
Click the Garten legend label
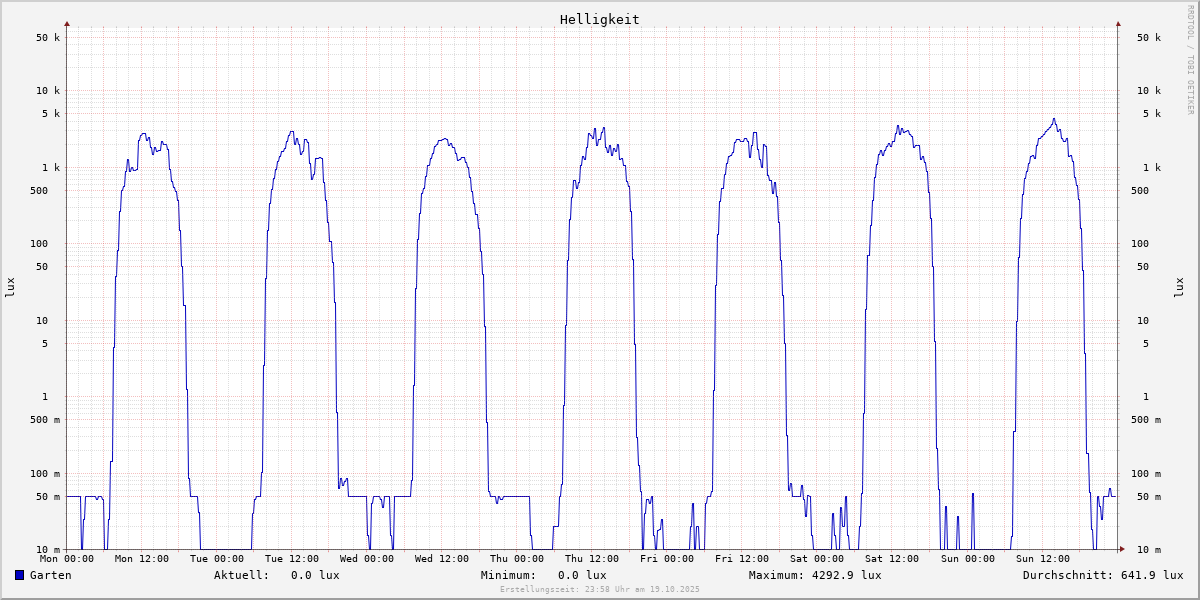pos(50,575)
